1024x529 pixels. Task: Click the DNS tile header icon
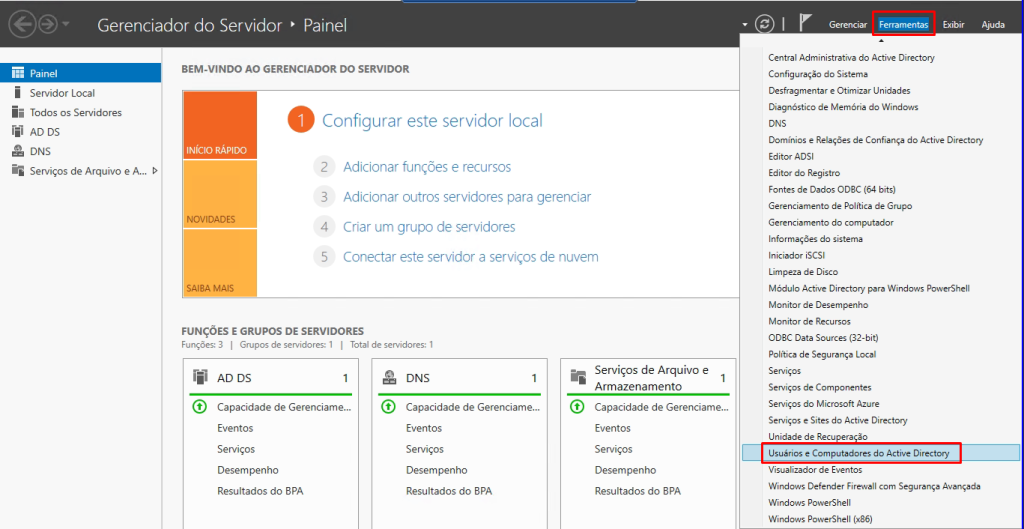(388, 378)
